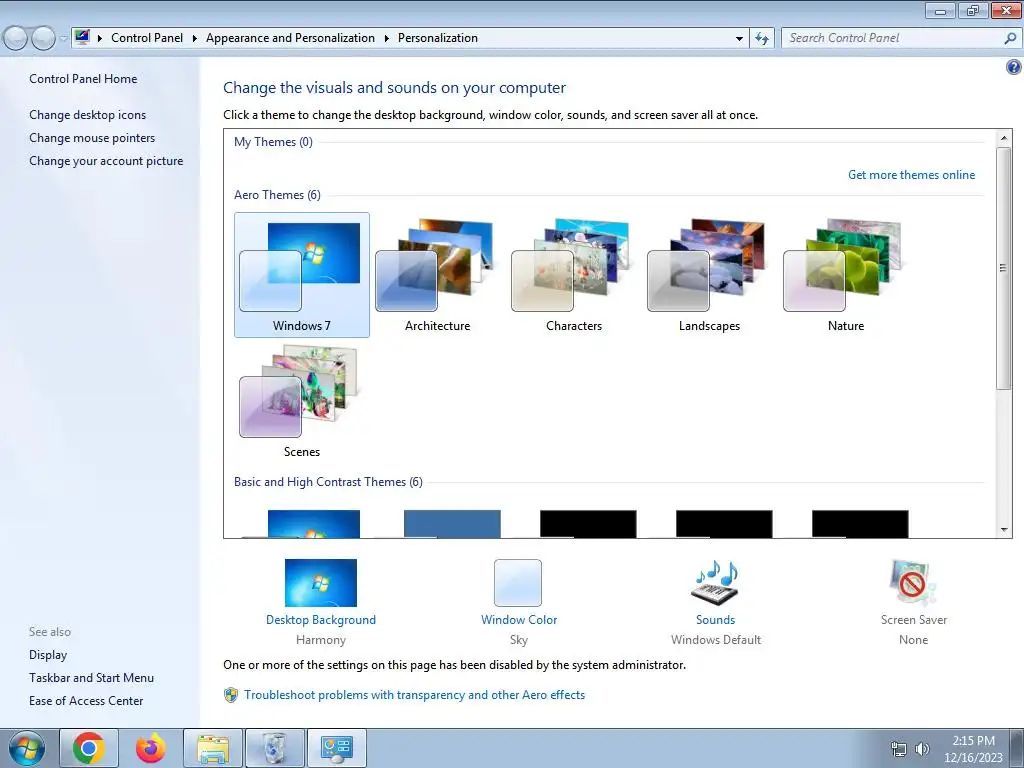Choose the Characters theme
The height and width of the screenshot is (768, 1024).
pyautogui.click(x=573, y=275)
